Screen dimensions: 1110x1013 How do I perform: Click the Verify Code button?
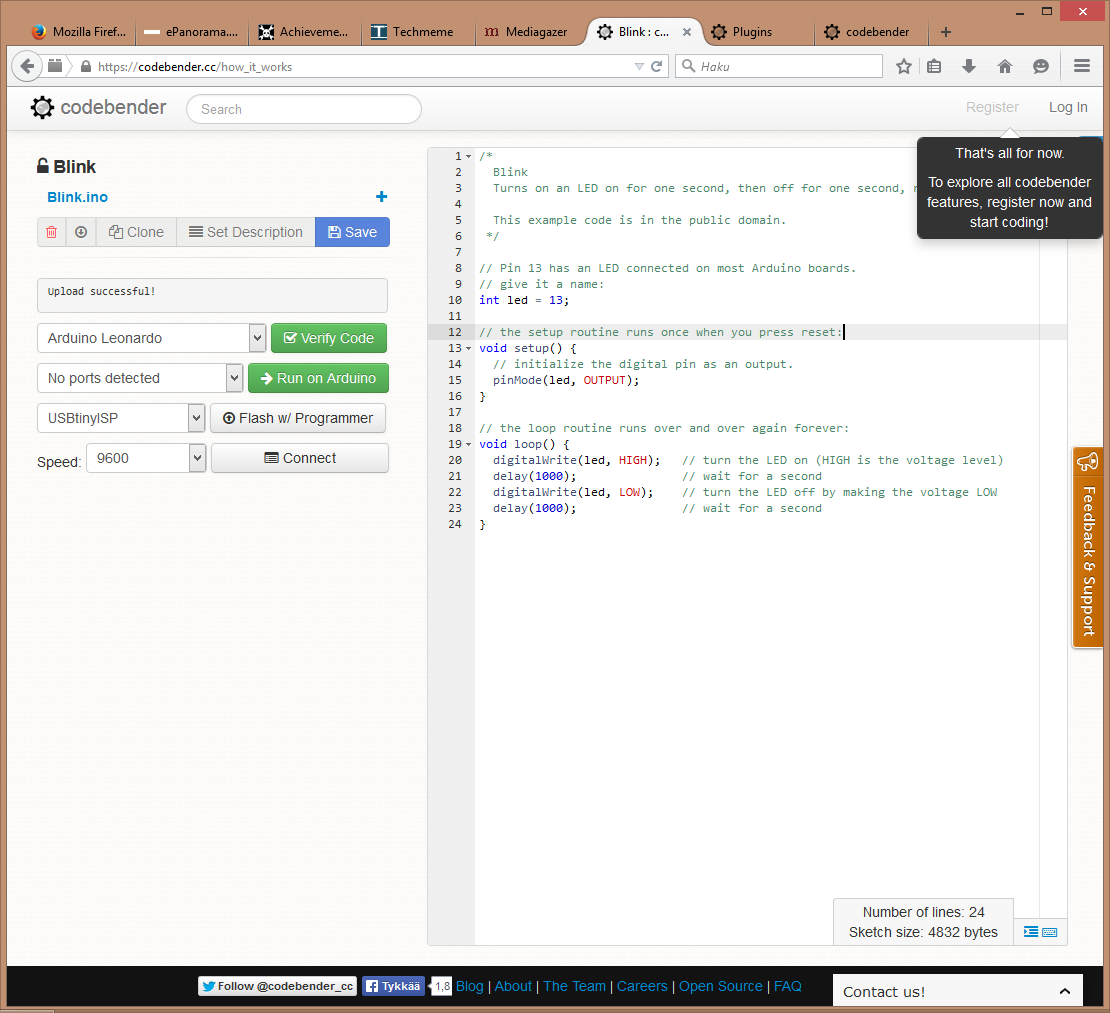click(x=329, y=338)
